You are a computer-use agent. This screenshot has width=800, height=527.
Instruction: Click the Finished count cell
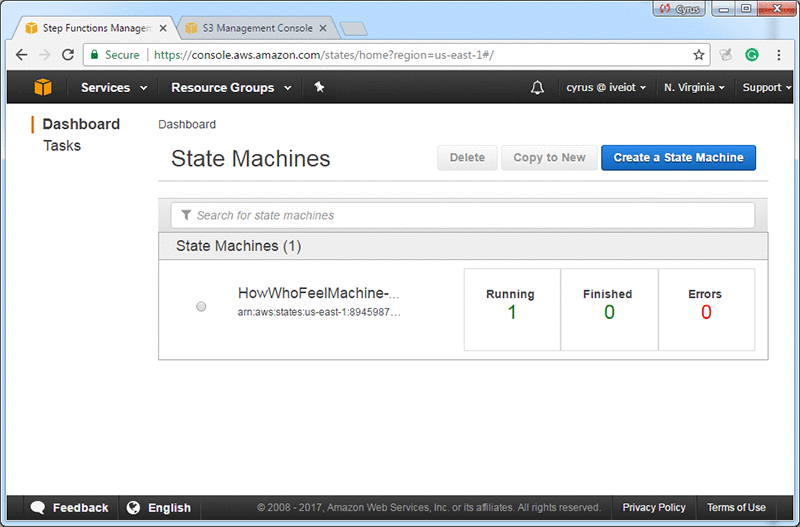[609, 310]
